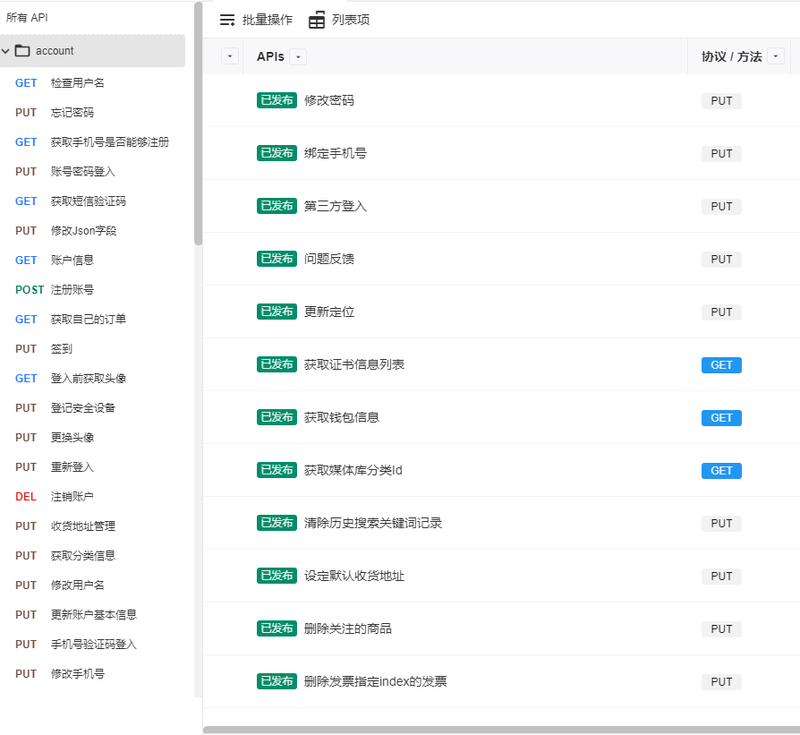Click the 所有 API heading
This screenshot has height=735, width=800.
coord(27,18)
